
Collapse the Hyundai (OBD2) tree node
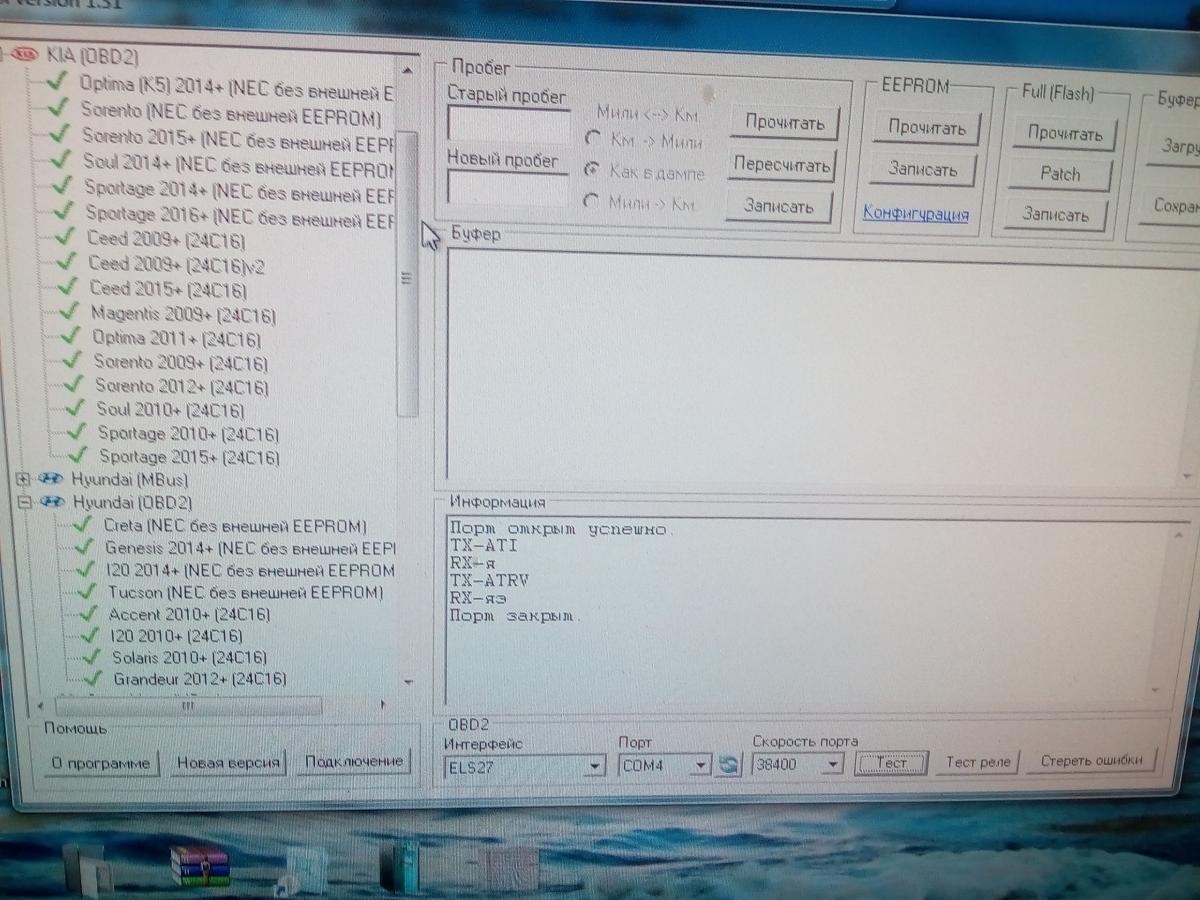26,502
